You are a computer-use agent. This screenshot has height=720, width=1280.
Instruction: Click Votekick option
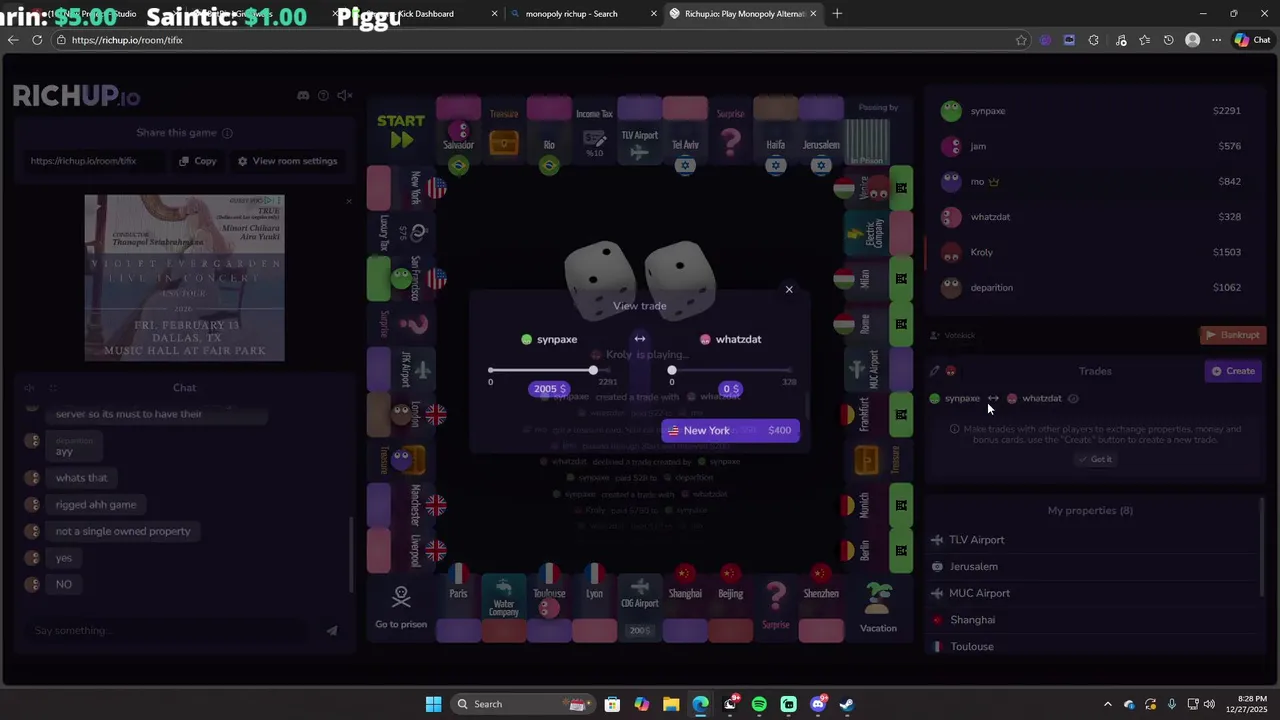[x=952, y=336]
